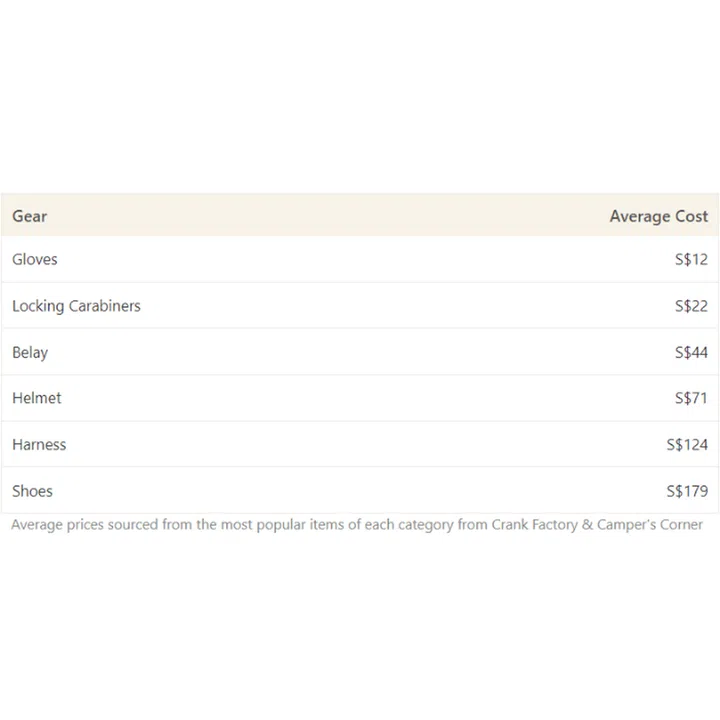Click the S$124 price value
Image resolution: width=720 pixels, height=720 pixels.
pos(687,445)
